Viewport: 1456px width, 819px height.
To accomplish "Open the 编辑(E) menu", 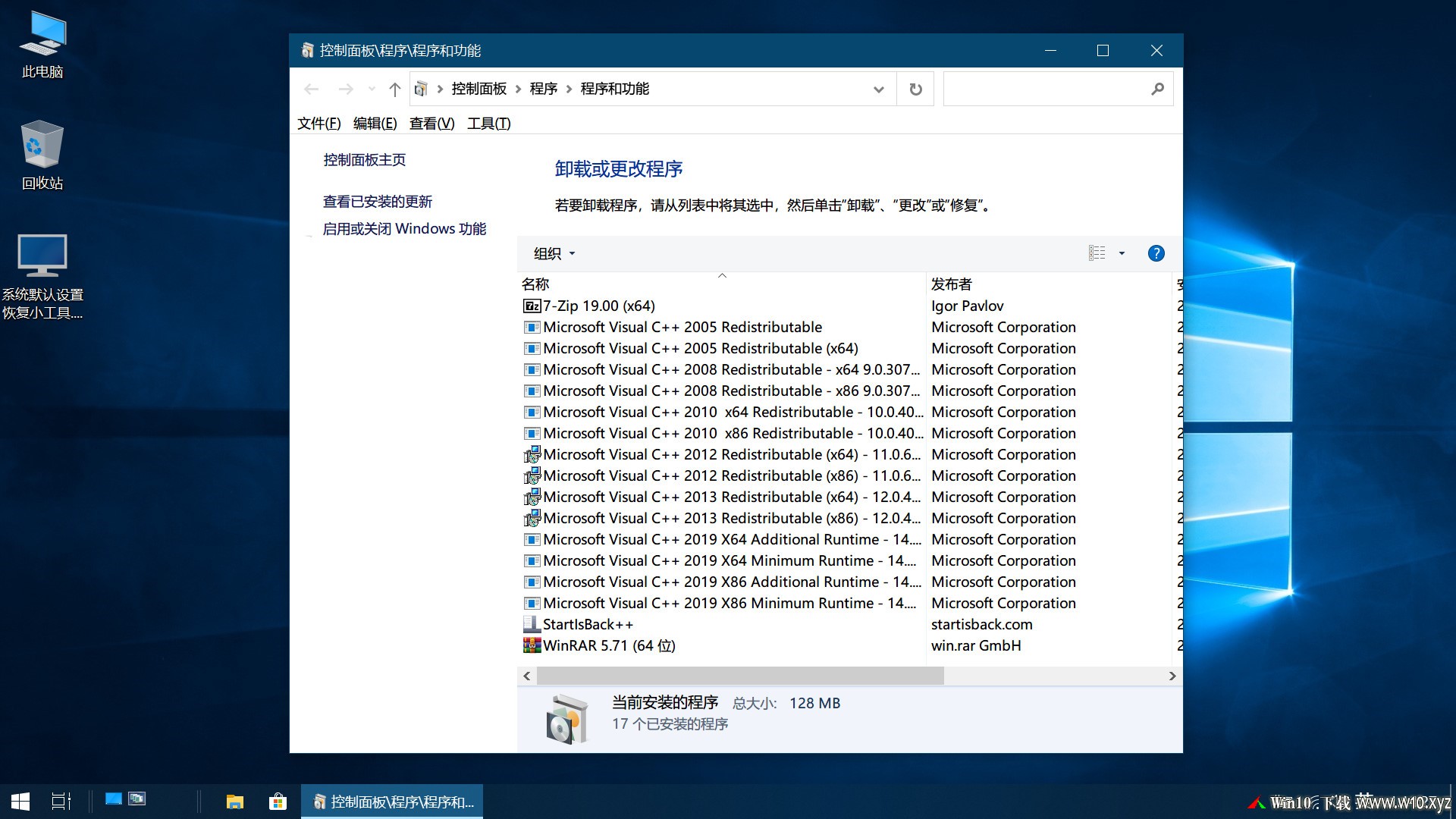I will click(x=375, y=124).
